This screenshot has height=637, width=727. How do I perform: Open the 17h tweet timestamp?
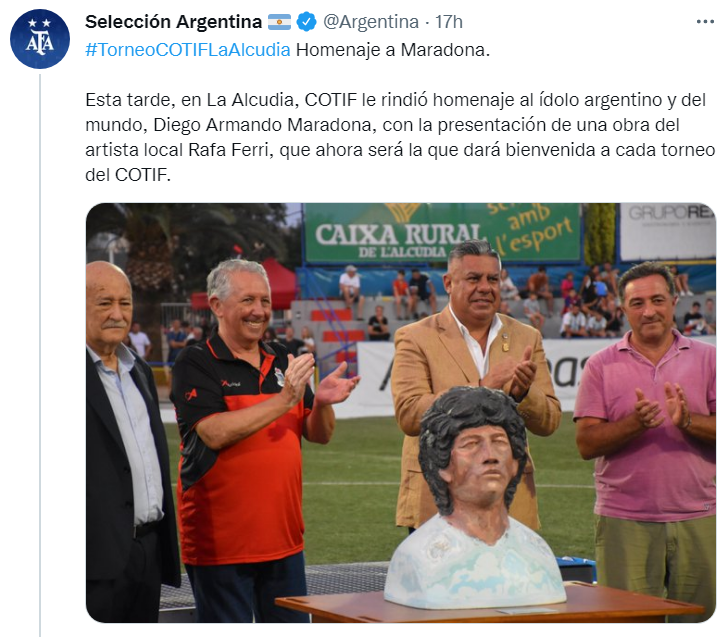(x=448, y=22)
